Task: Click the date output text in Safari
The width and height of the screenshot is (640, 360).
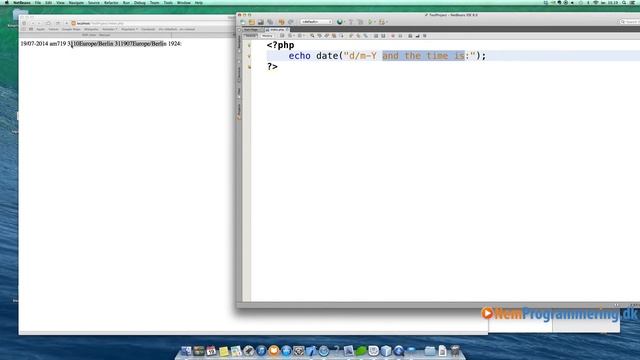Action: pos(101,44)
